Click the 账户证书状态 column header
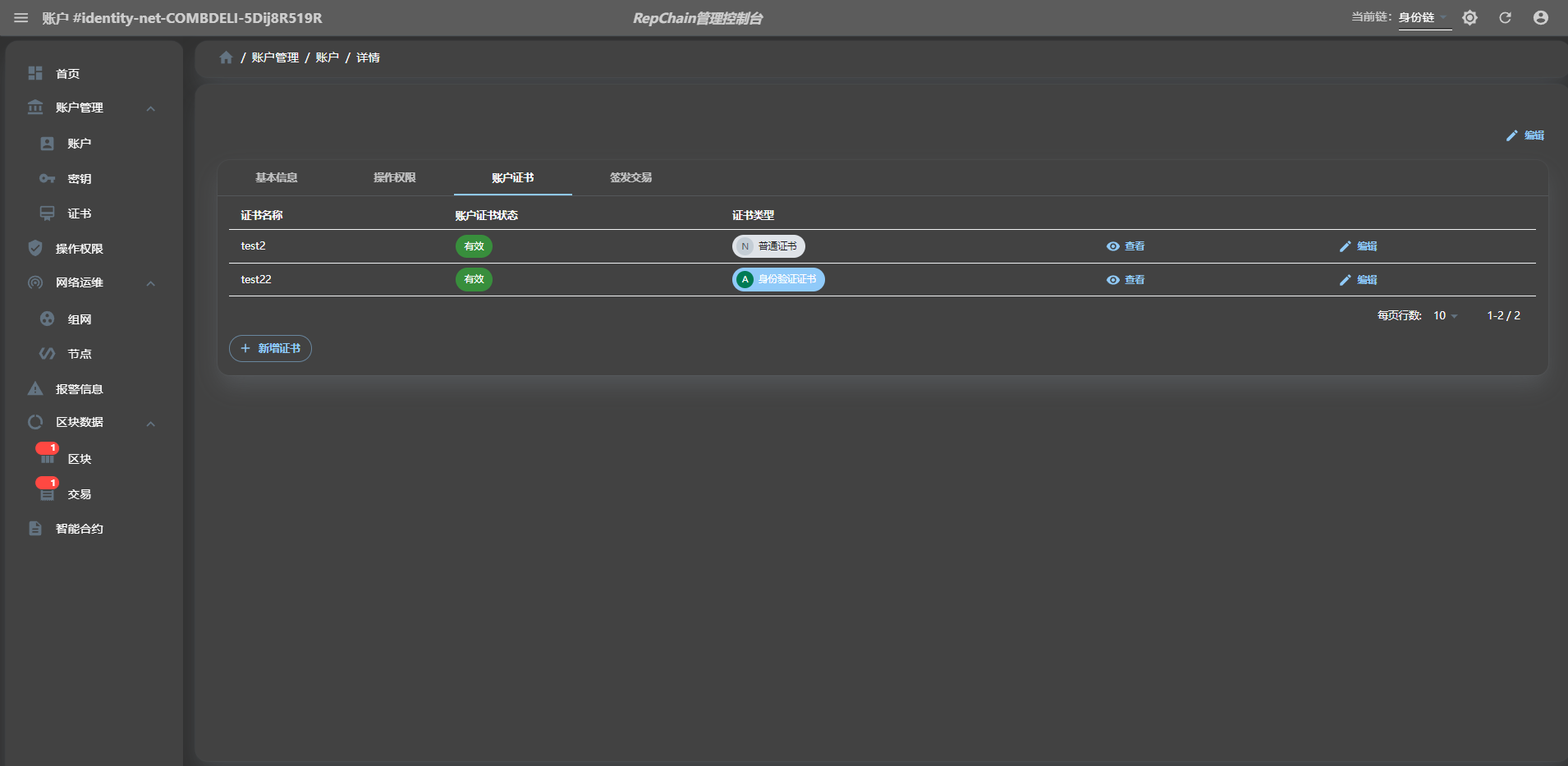The width and height of the screenshot is (1568, 766). [487, 215]
